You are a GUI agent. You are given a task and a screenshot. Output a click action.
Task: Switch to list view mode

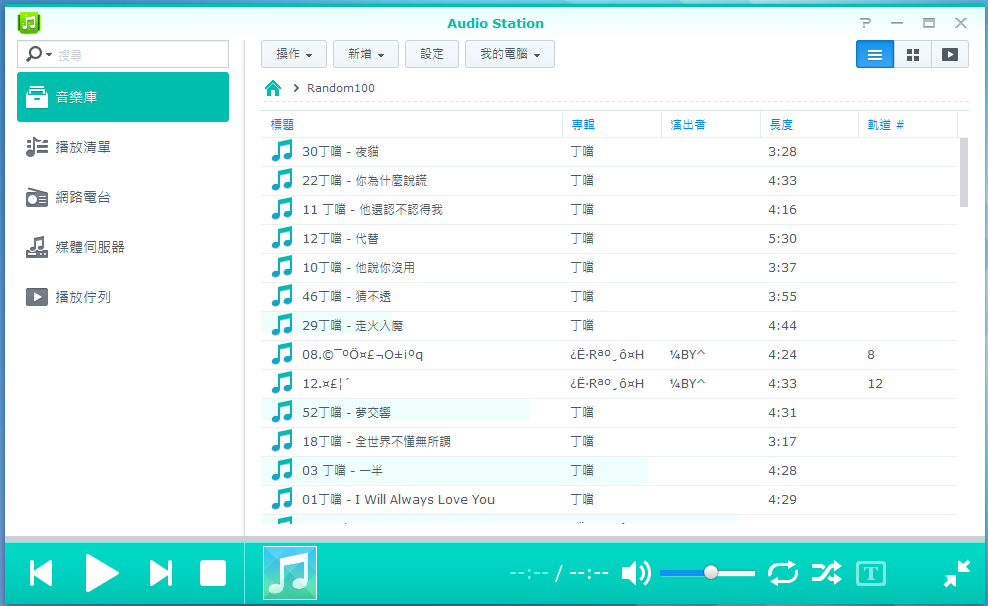[875, 54]
